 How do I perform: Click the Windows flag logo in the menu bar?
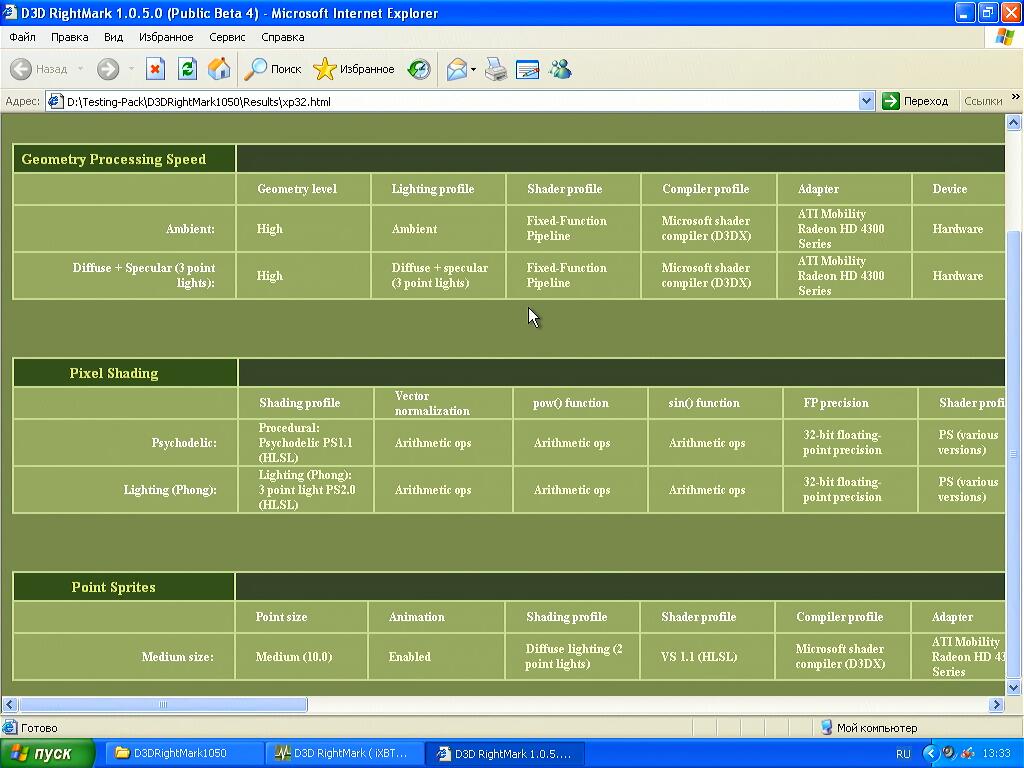pos(1004,37)
